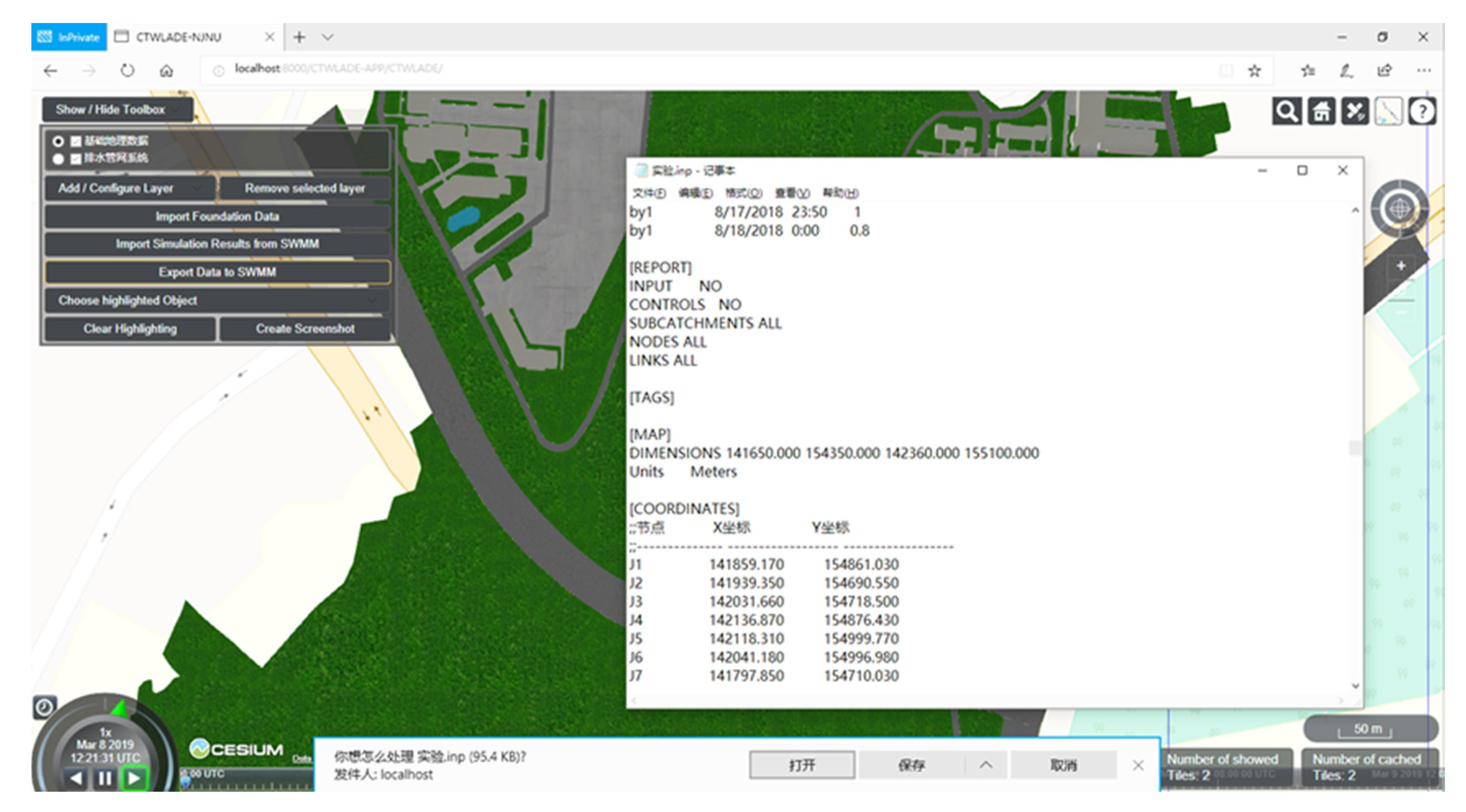
Task: Uncheck the first layer checkbox
Action: [x=76, y=141]
